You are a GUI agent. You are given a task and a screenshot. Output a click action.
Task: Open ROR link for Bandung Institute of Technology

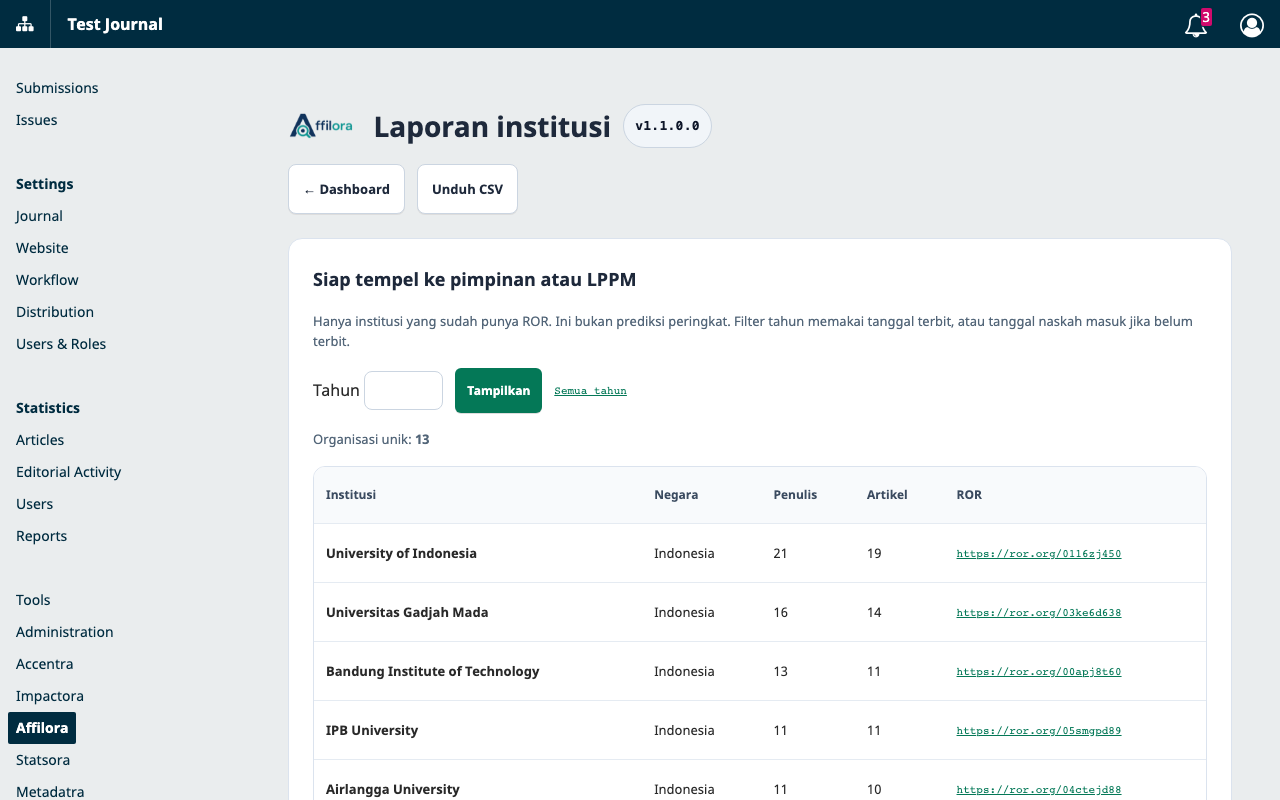(x=1038, y=672)
